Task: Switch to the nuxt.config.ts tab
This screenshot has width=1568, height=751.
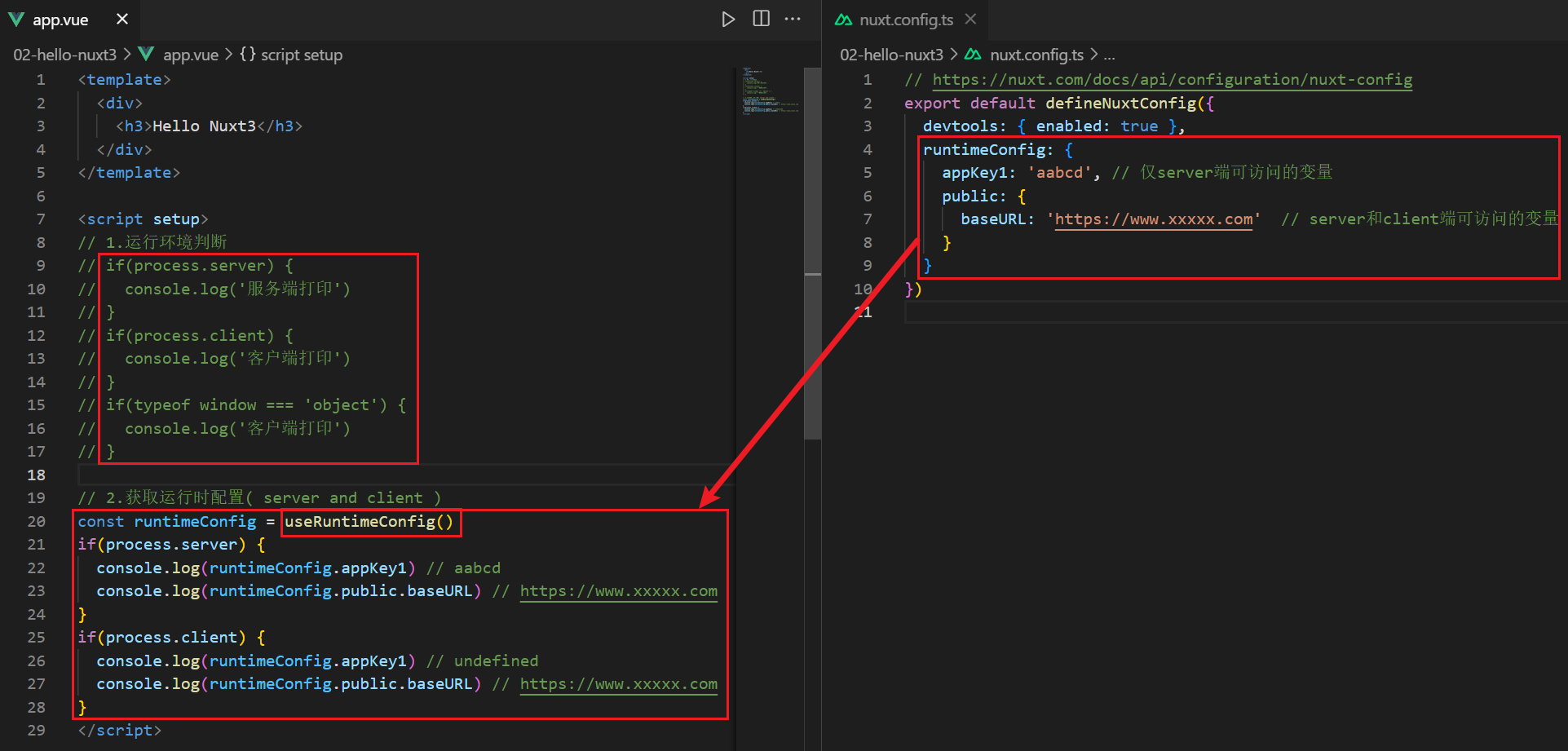Action: coord(905,20)
